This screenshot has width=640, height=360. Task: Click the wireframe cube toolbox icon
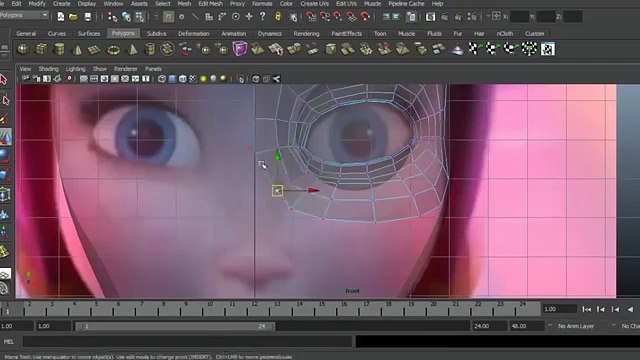(4, 194)
